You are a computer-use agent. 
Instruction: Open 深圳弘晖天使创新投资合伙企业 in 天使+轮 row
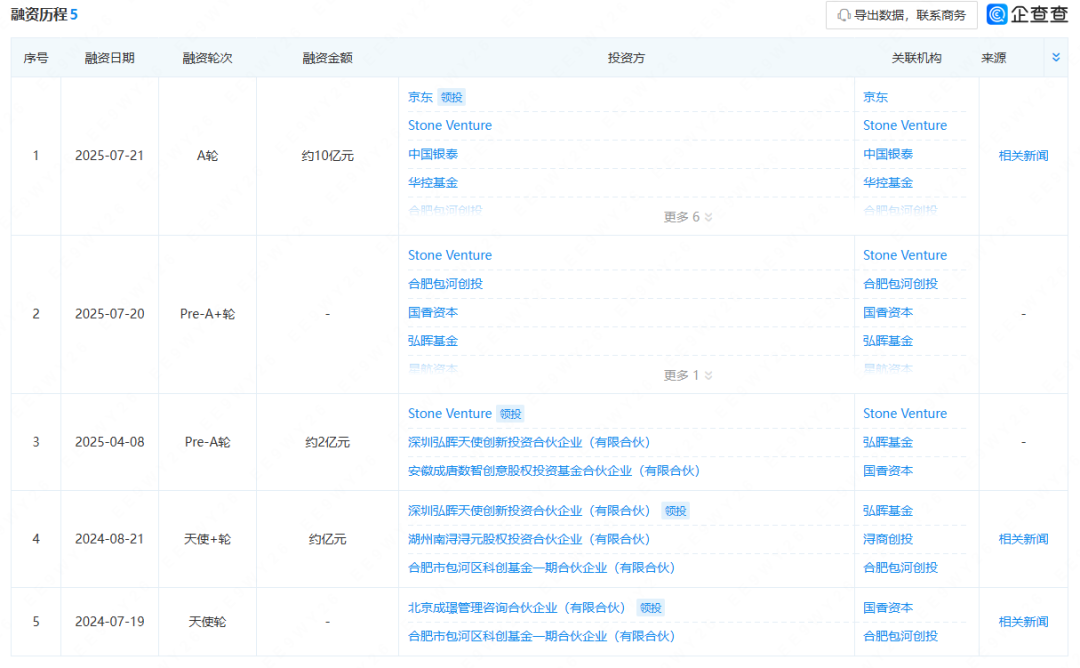[x=529, y=511]
